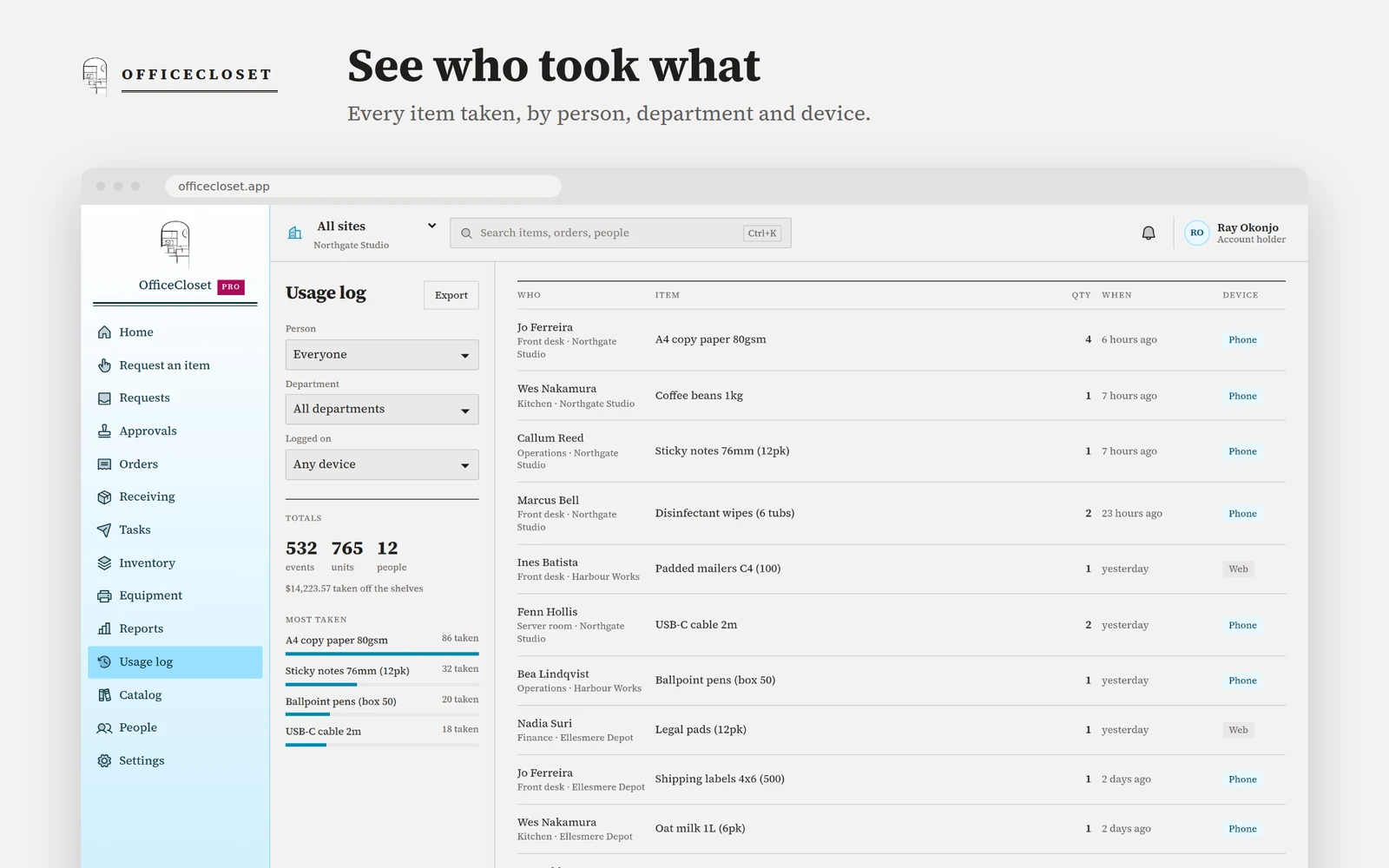Viewport: 1389px width, 868px height.
Task: Click the Home house icon in sidebar
Action: click(104, 332)
